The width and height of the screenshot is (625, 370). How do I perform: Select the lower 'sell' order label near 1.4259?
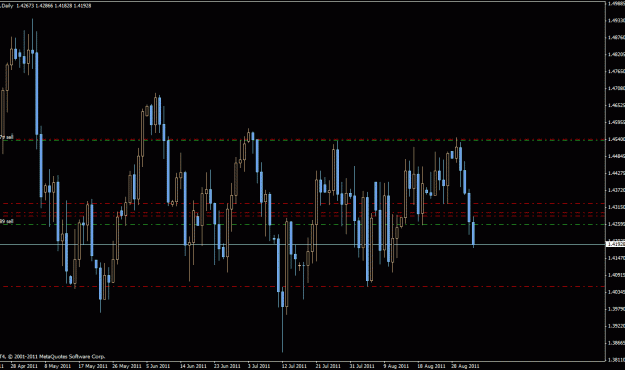click(7, 221)
